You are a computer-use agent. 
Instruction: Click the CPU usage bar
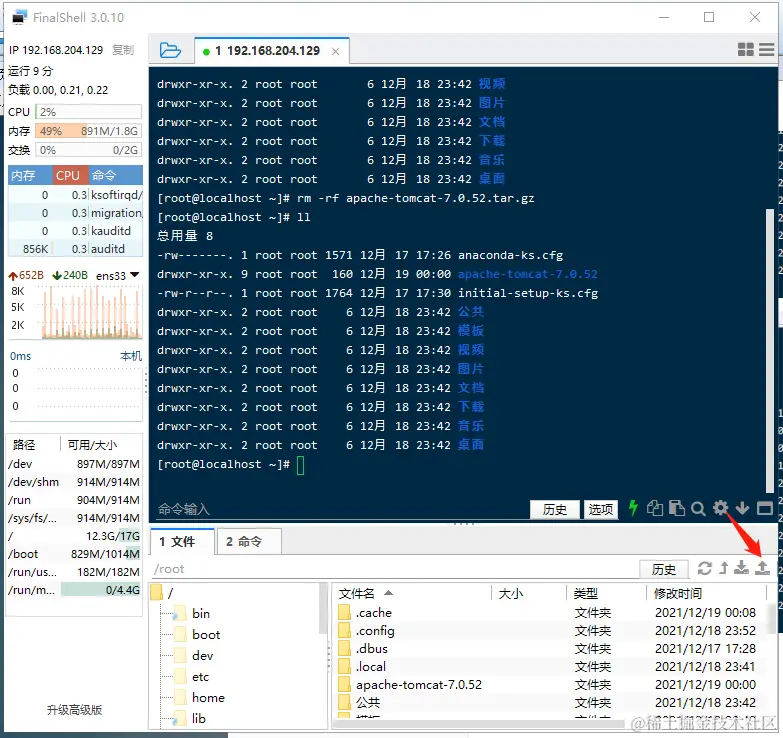(x=88, y=112)
